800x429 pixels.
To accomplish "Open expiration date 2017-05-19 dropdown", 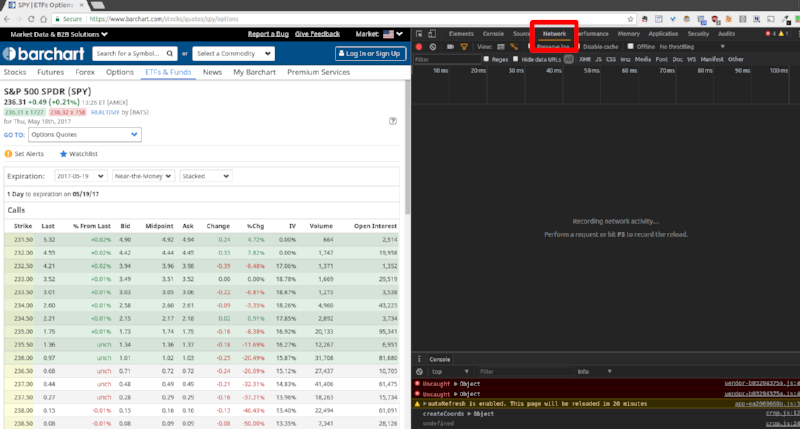I will tap(80, 176).
